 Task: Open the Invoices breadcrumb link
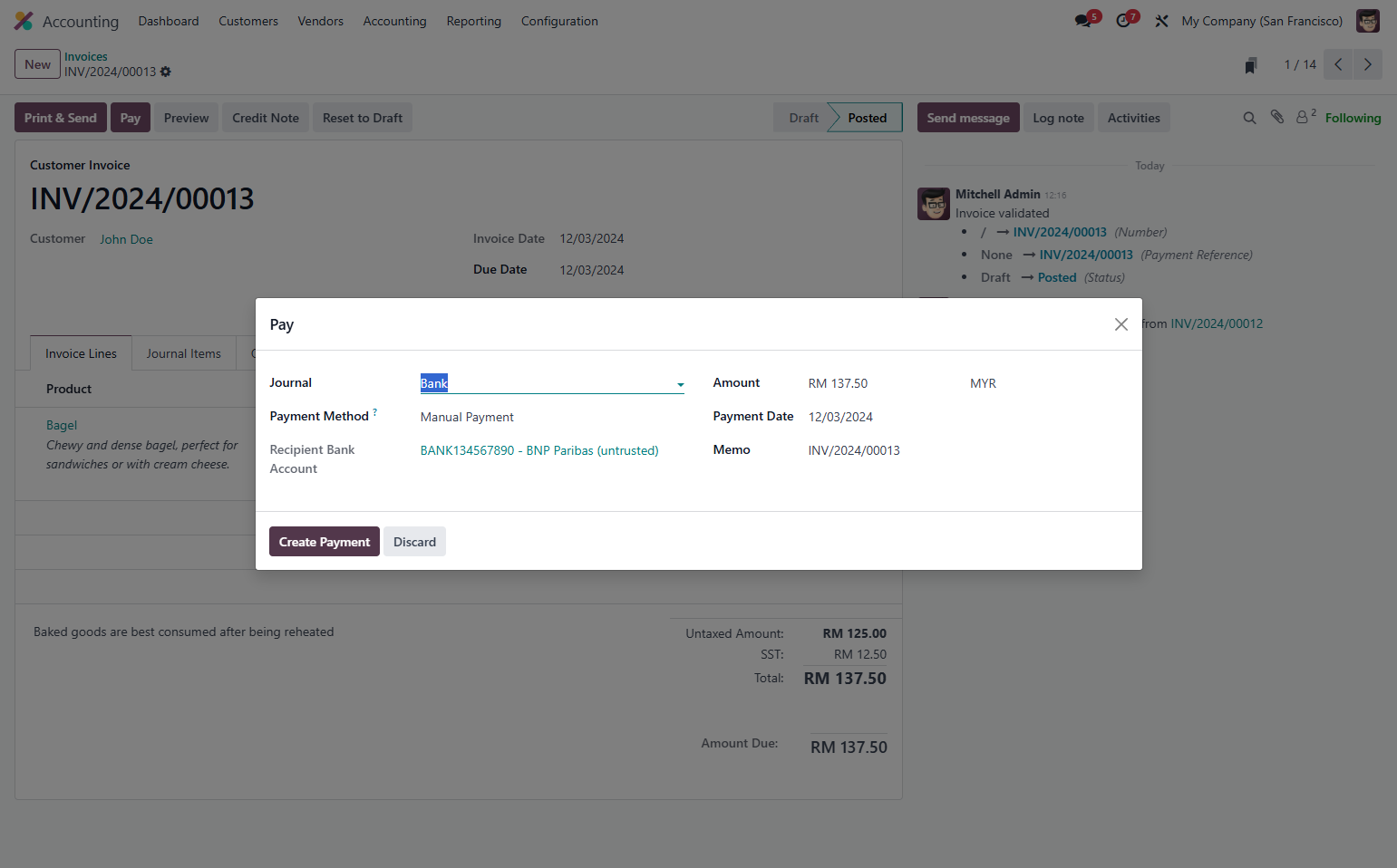(86, 56)
